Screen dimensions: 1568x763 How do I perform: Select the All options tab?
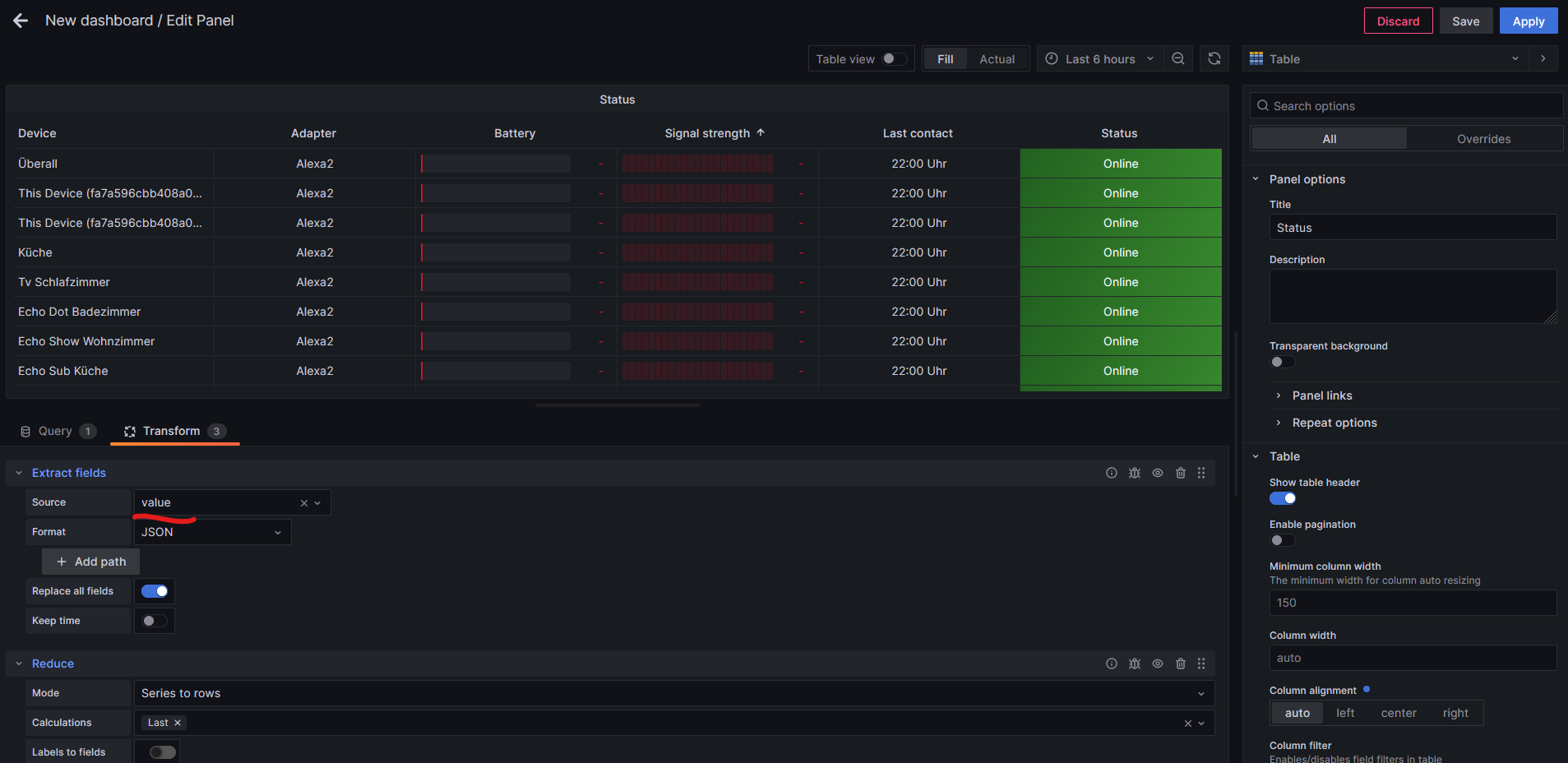(x=1330, y=139)
